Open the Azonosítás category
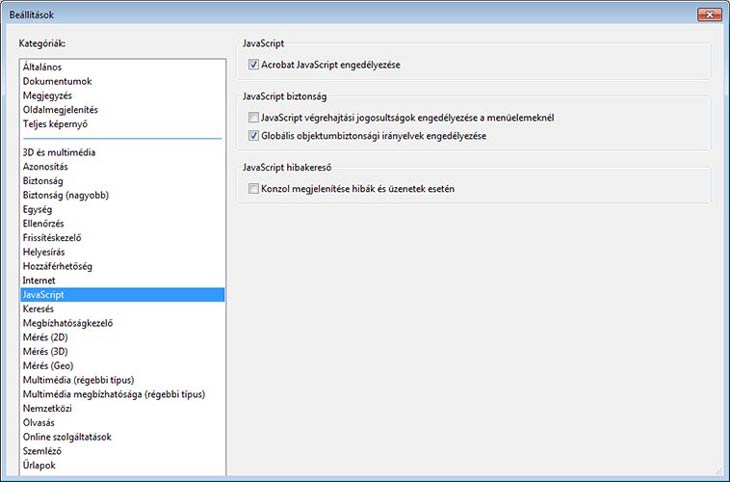 pyautogui.click(x=123, y=167)
